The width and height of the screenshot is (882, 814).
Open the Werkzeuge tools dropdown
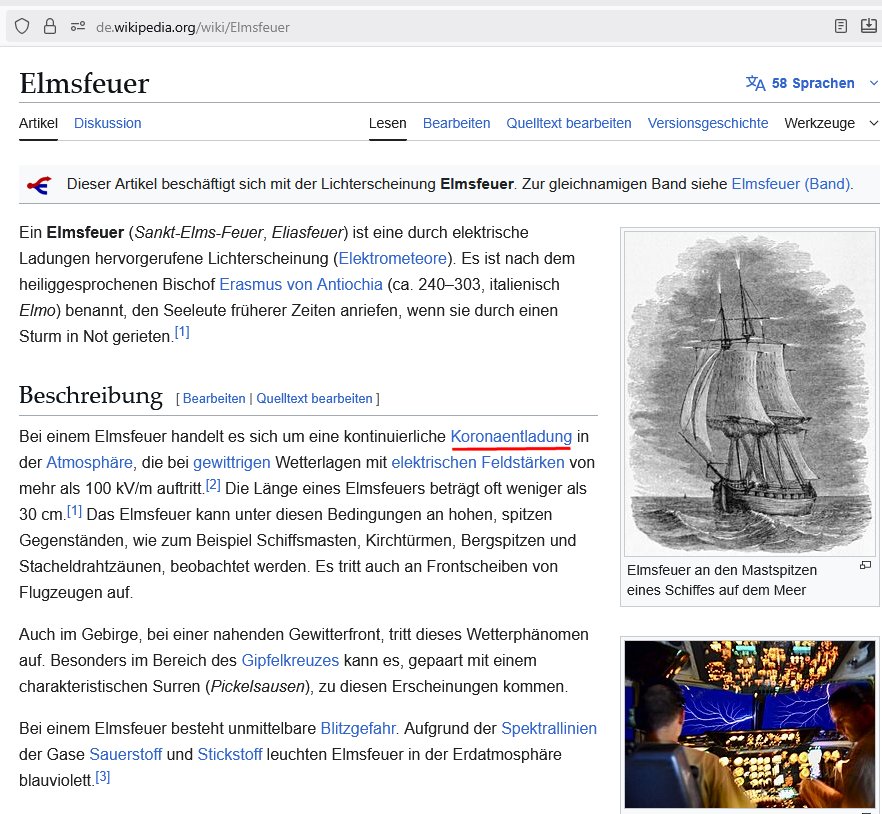[829, 123]
